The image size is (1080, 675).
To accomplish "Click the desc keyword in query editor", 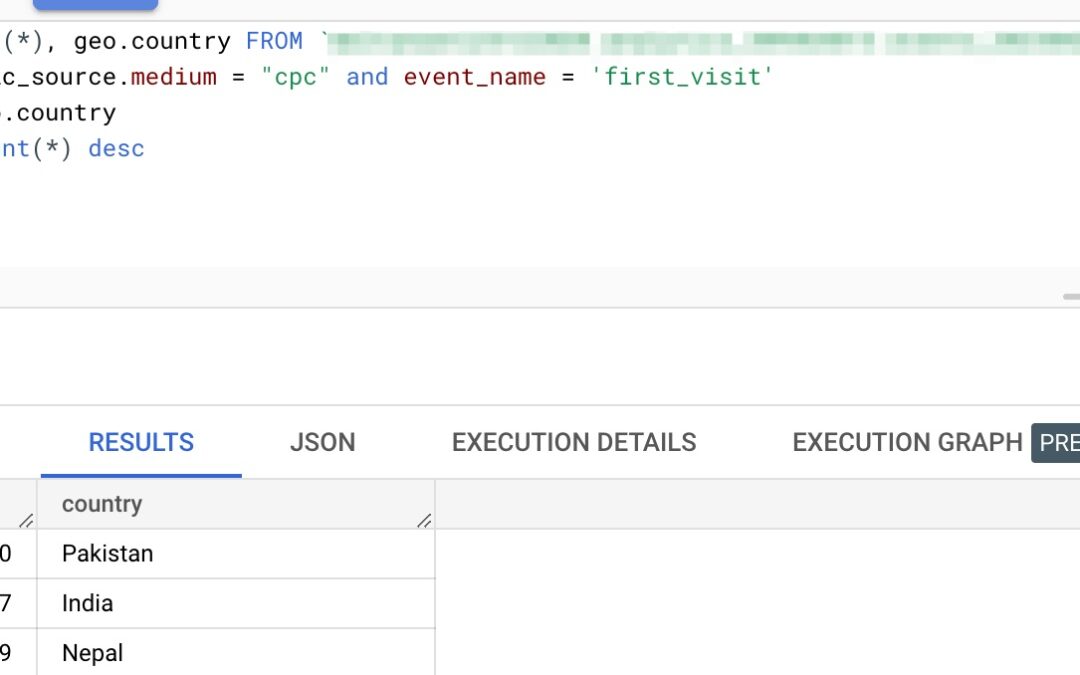I will [x=116, y=149].
